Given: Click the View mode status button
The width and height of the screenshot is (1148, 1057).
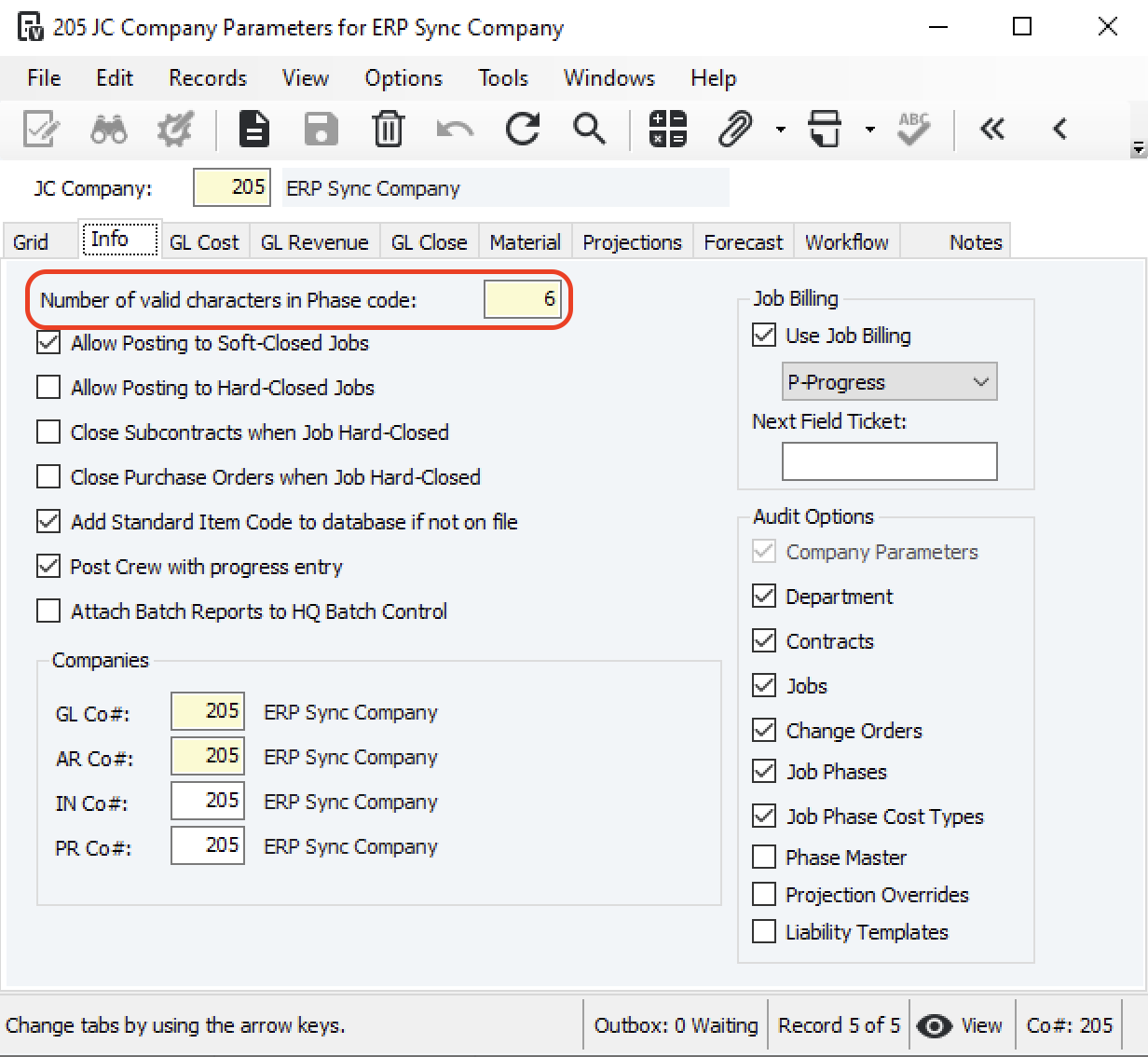Looking at the screenshot, I should click(x=960, y=1025).
